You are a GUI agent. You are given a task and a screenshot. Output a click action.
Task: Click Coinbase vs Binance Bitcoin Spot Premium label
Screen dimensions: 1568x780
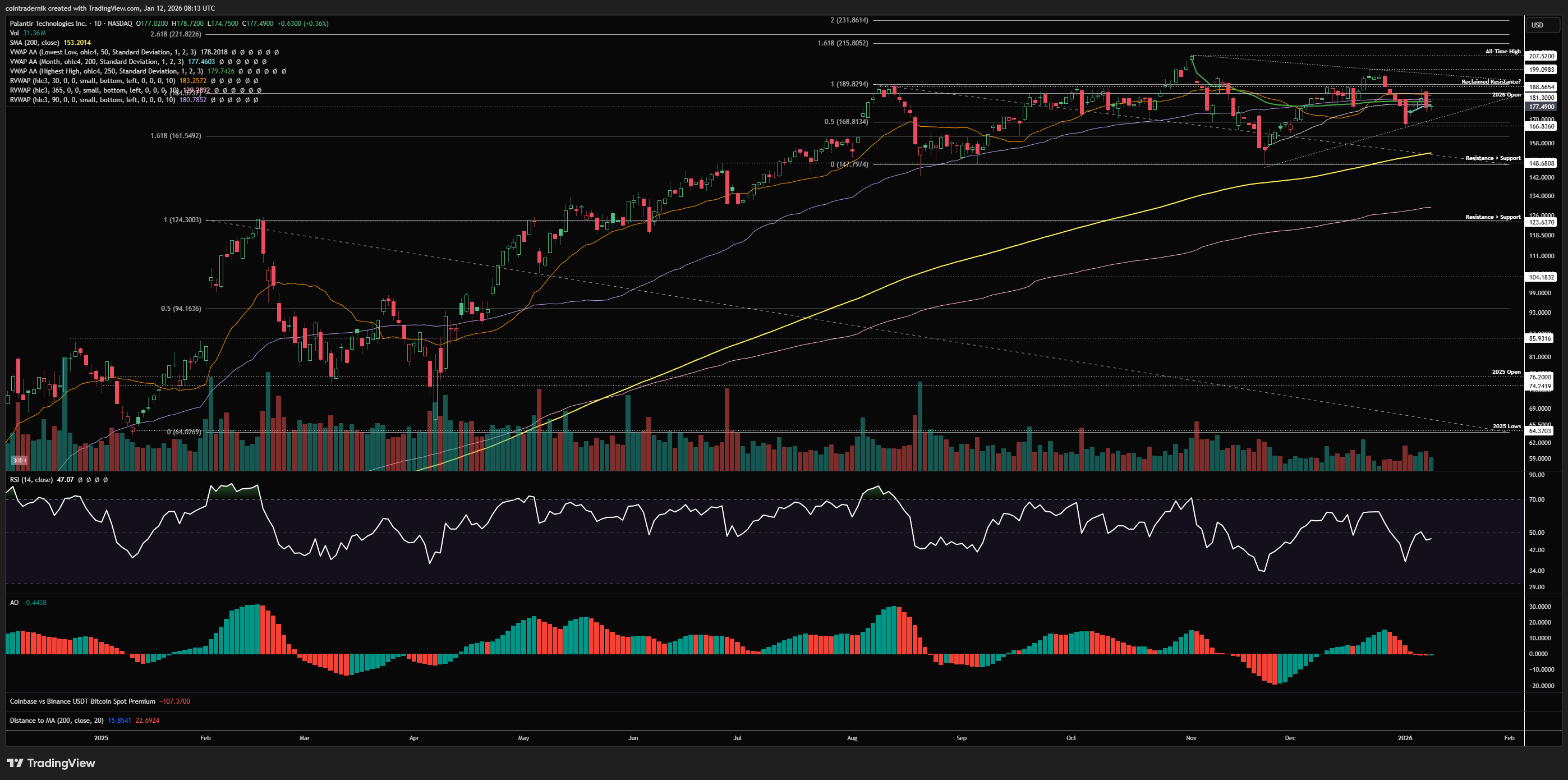(x=82, y=701)
